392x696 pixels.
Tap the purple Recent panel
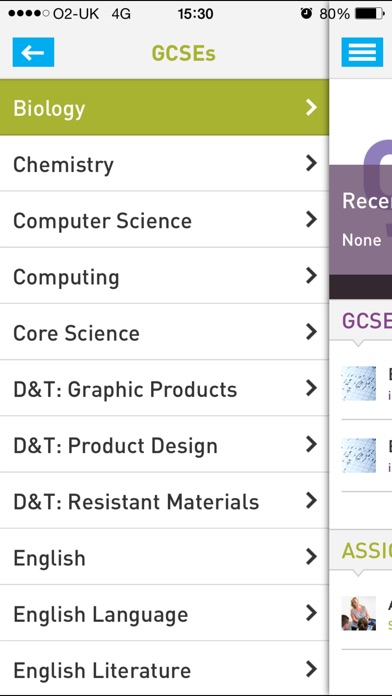(360, 220)
